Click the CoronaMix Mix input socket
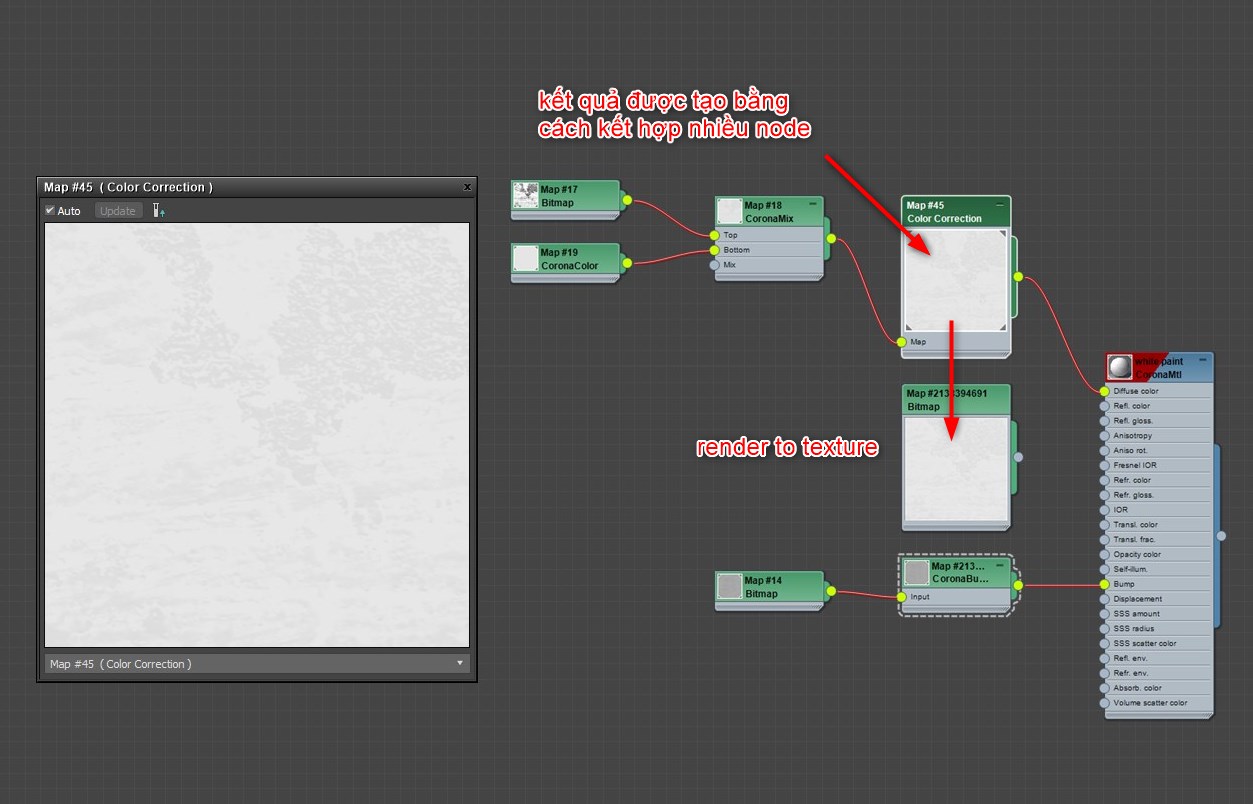 (x=714, y=265)
